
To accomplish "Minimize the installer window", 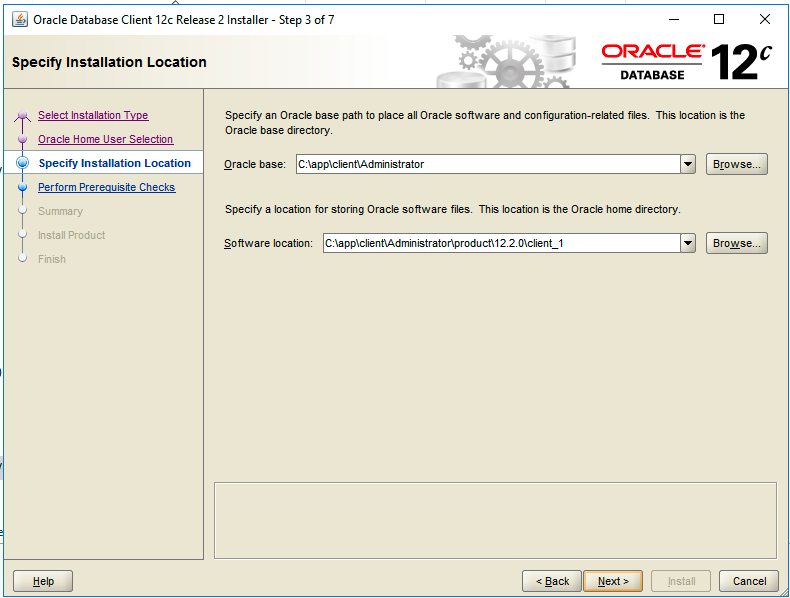I will [674, 20].
